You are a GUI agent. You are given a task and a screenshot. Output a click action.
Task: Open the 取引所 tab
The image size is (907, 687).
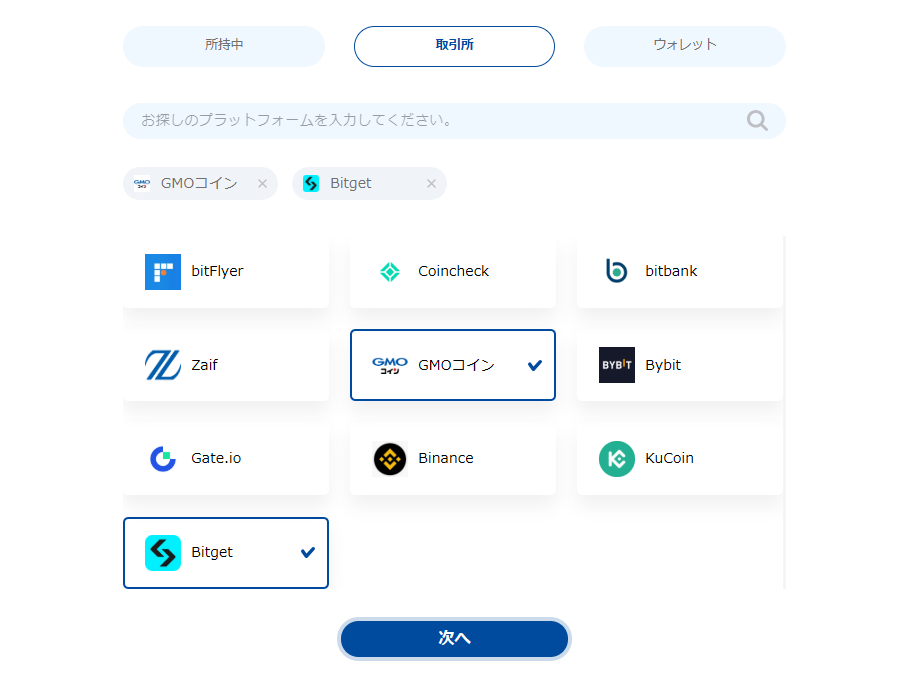click(x=454, y=46)
